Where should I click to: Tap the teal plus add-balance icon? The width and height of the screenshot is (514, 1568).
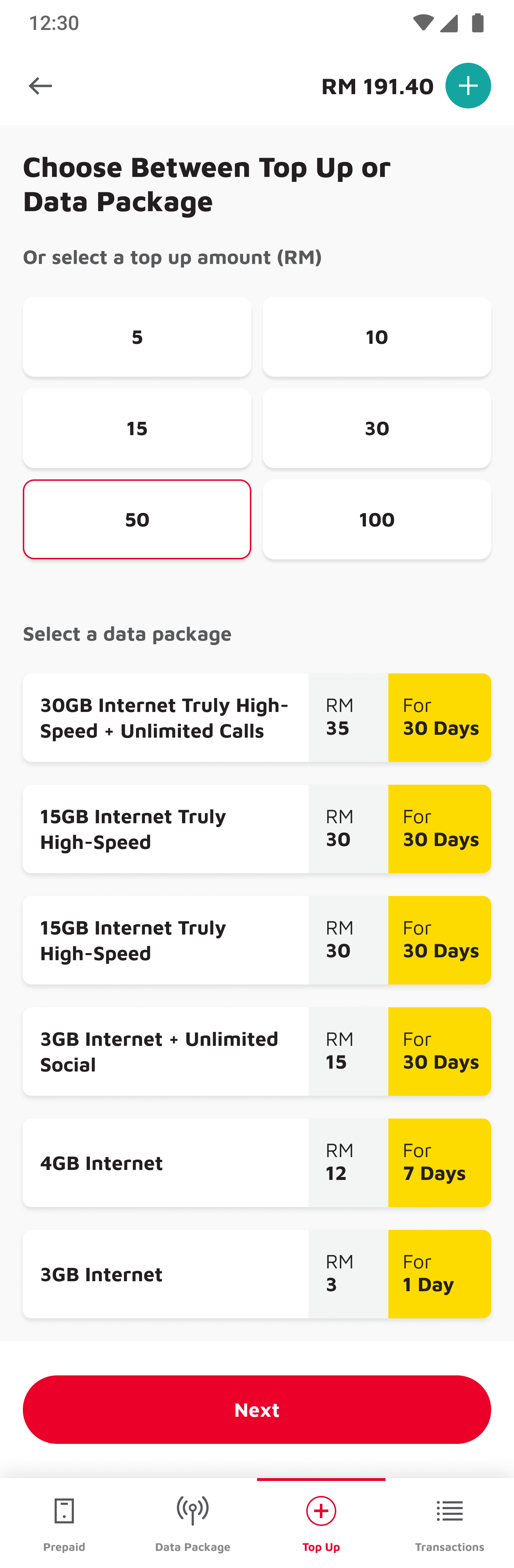[x=468, y=86]
